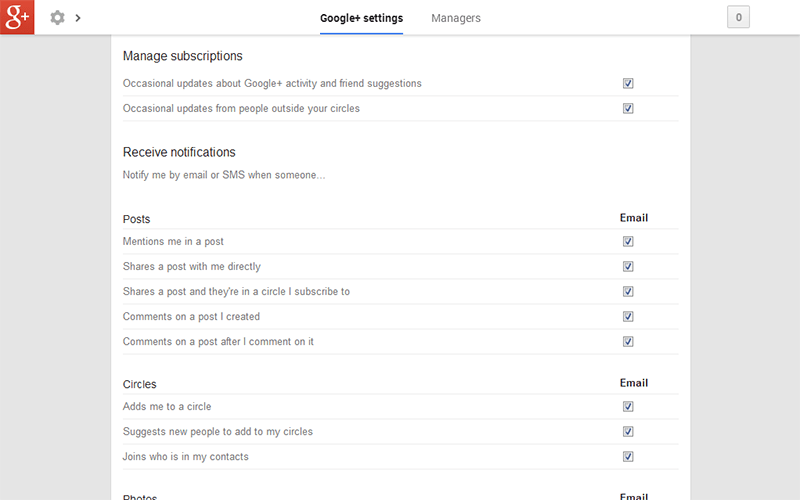Select the Receive notifications heading
800x500 pixels.
click(179, 152)
